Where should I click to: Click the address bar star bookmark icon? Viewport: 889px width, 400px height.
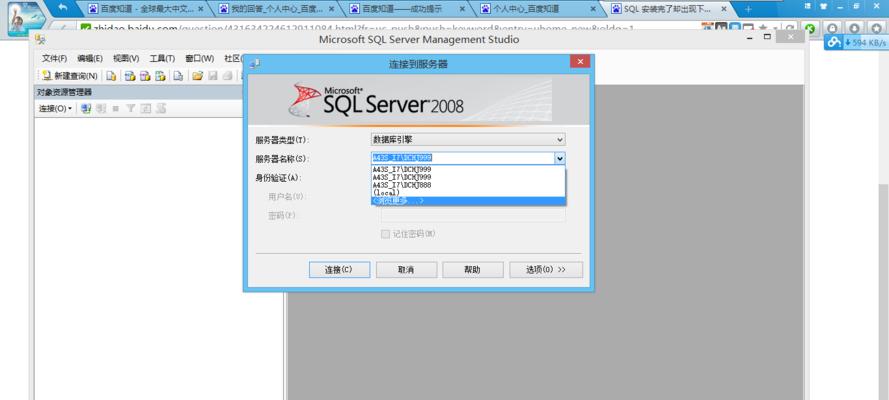point(763,28)
